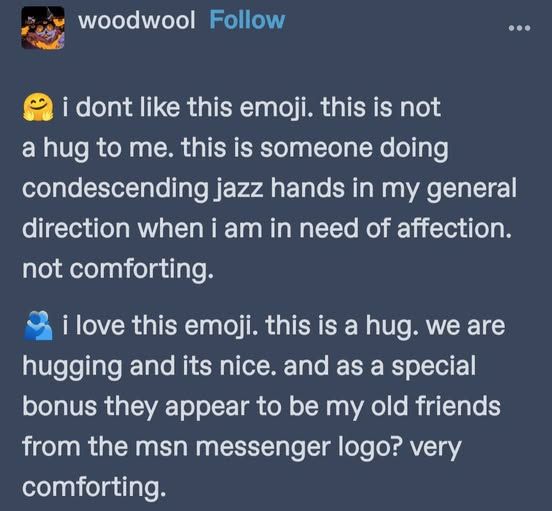Click the word "condescending" in the post
The image size is (552, 511).
(115, 189)
